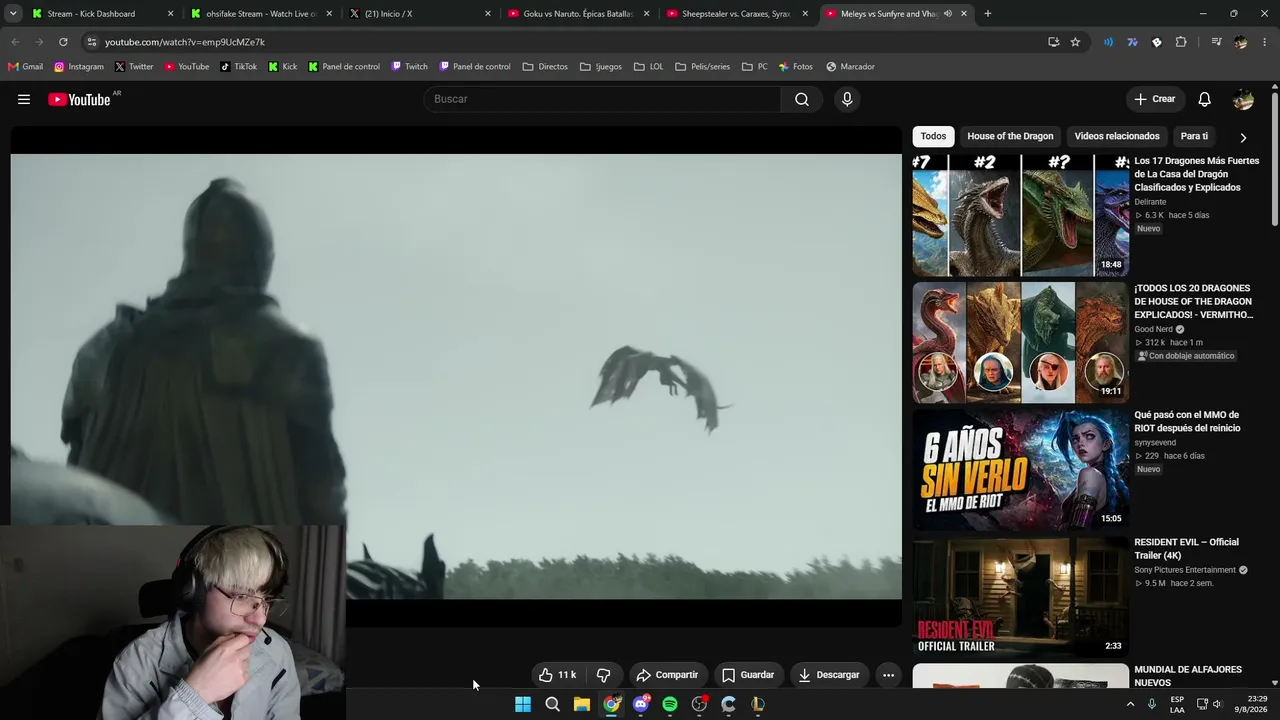The width and height of the screenshot is (1280, 720).
Task: Open the Good Nerd channel link
Action: pyautogui.click(x=1154, y=329)
